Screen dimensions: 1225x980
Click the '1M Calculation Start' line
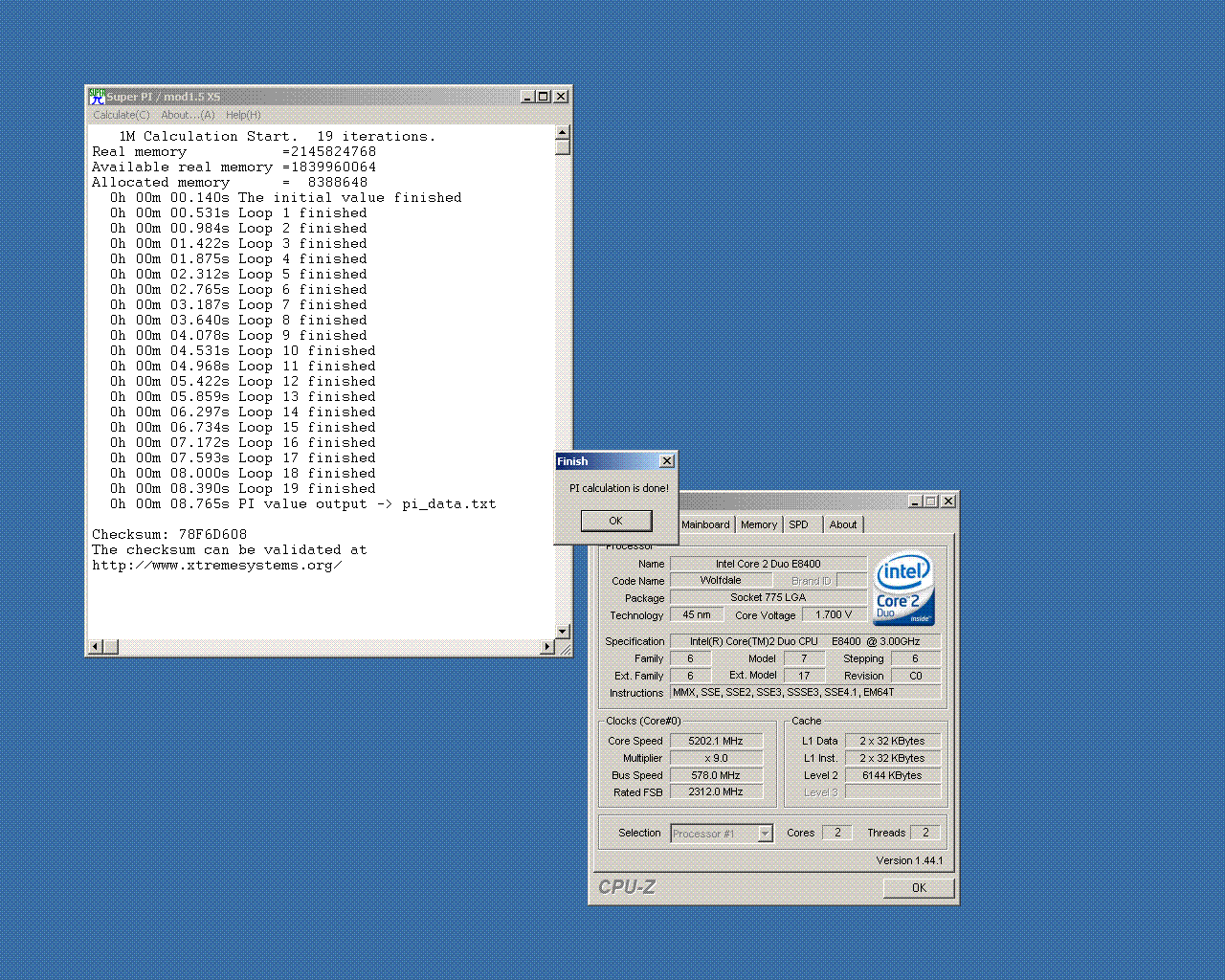[277, 136]
